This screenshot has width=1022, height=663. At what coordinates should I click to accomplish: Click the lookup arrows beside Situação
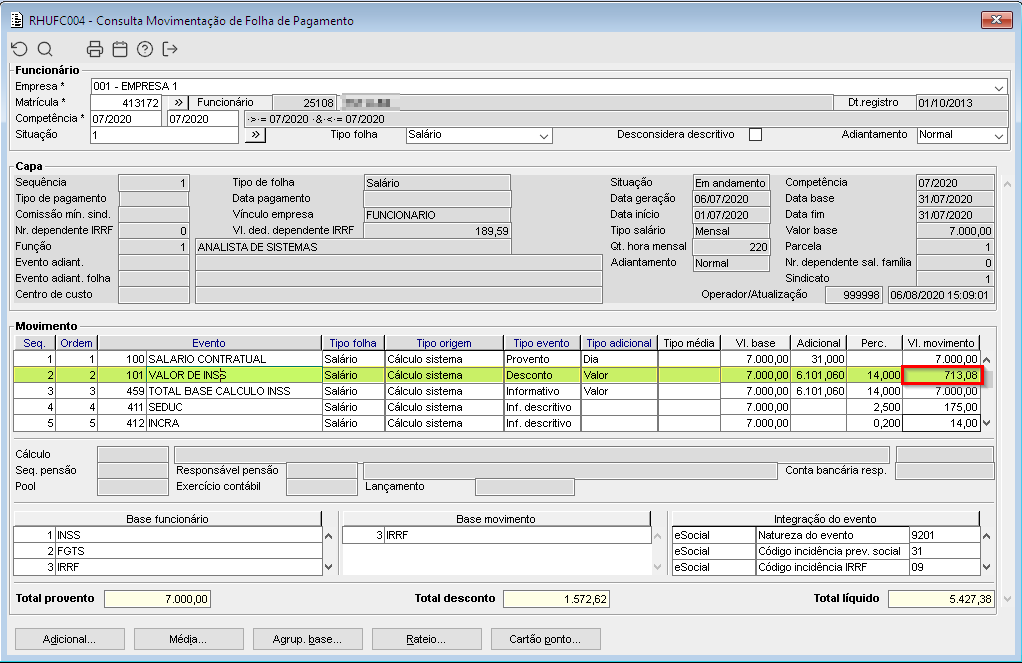tap(254, 135)
